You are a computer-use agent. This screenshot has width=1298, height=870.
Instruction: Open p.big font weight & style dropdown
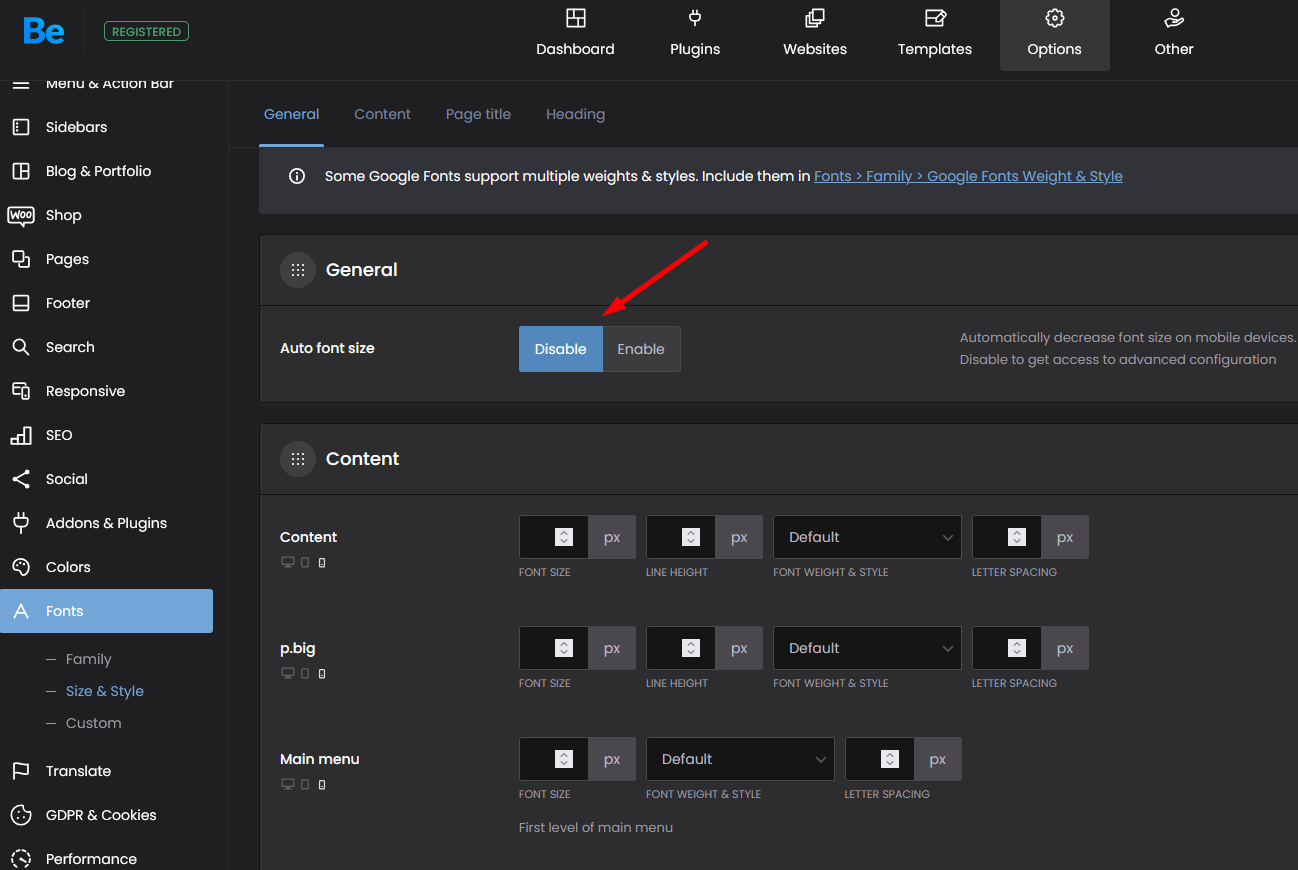(x=867, y=648)
